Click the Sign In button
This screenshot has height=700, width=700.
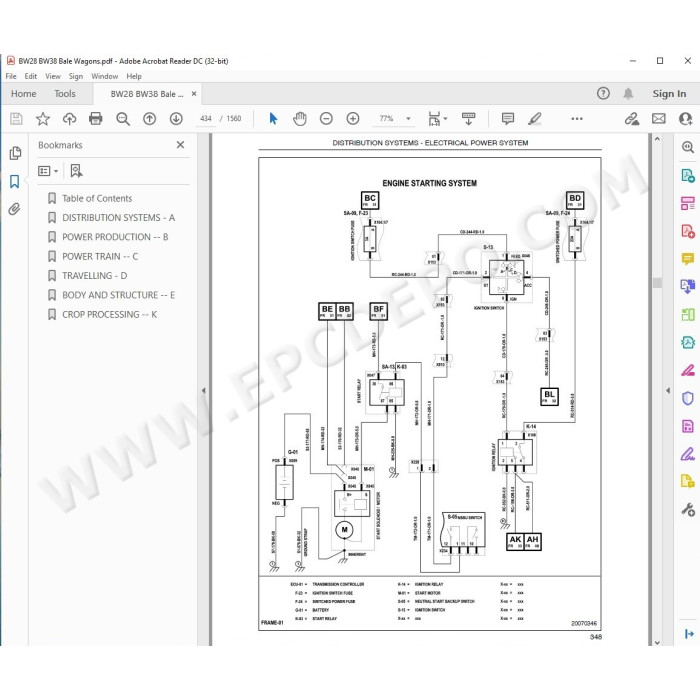pyautogui.click(x=669, y=94)
